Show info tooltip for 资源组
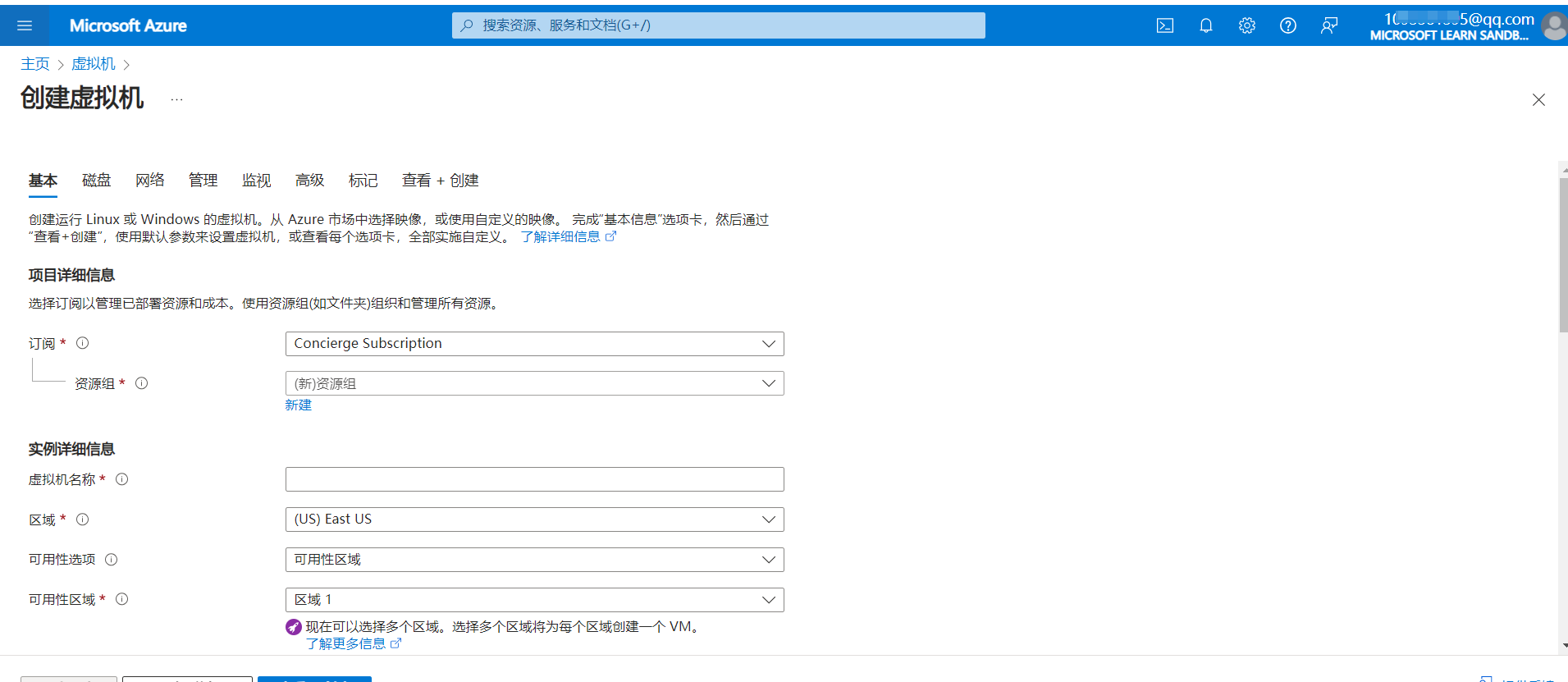The height and width of the screenshot is (682, 1568). (141, 383)
